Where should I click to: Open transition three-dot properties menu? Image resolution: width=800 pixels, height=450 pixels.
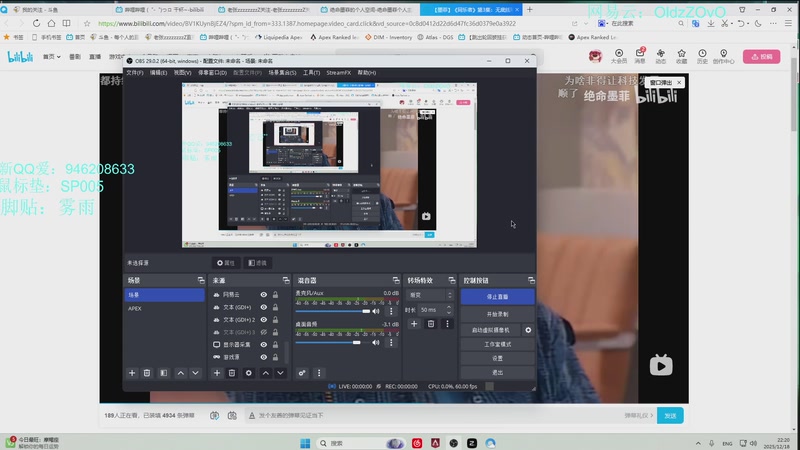tap(447, 323)
